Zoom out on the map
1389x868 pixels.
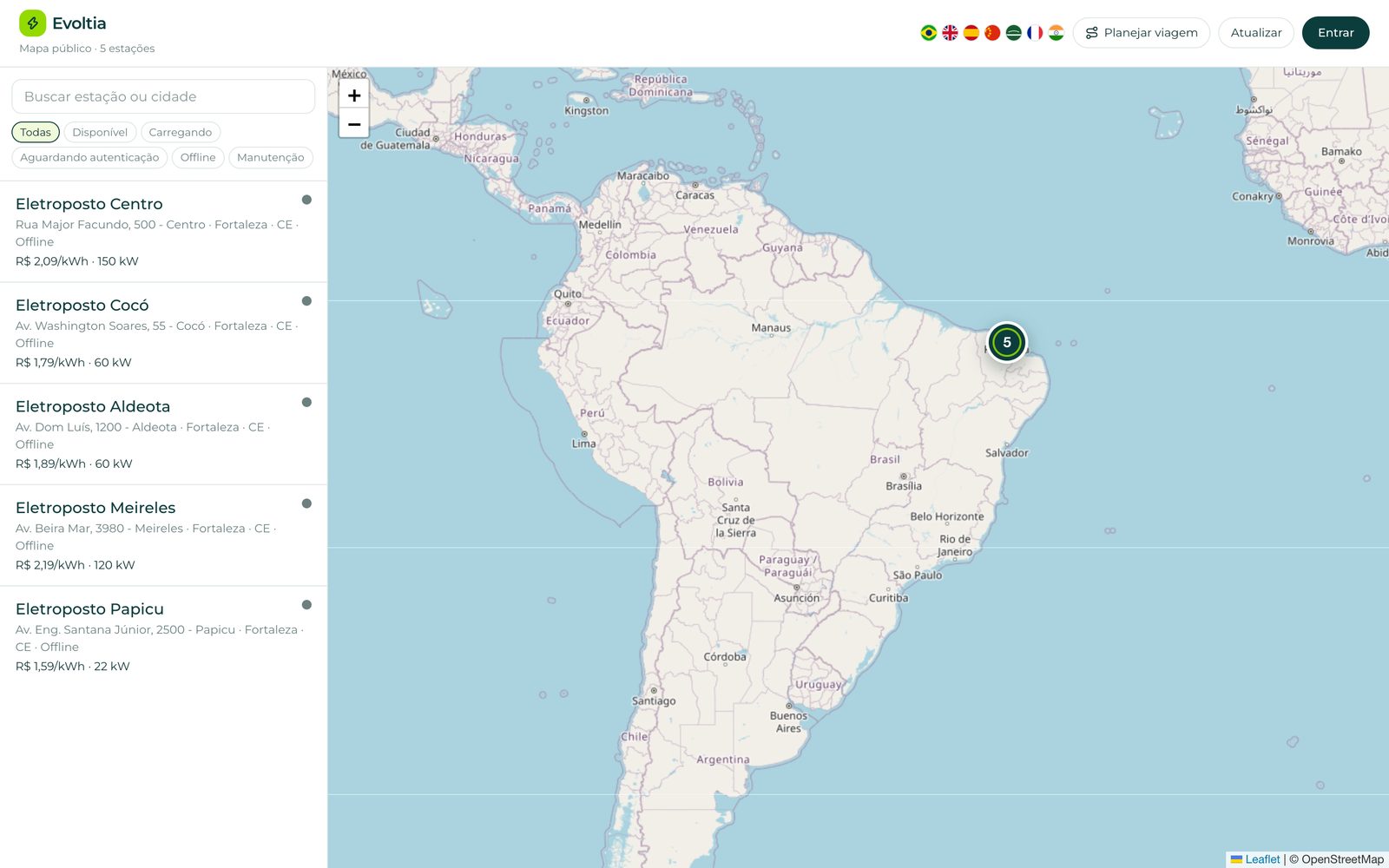click(354, 124)
